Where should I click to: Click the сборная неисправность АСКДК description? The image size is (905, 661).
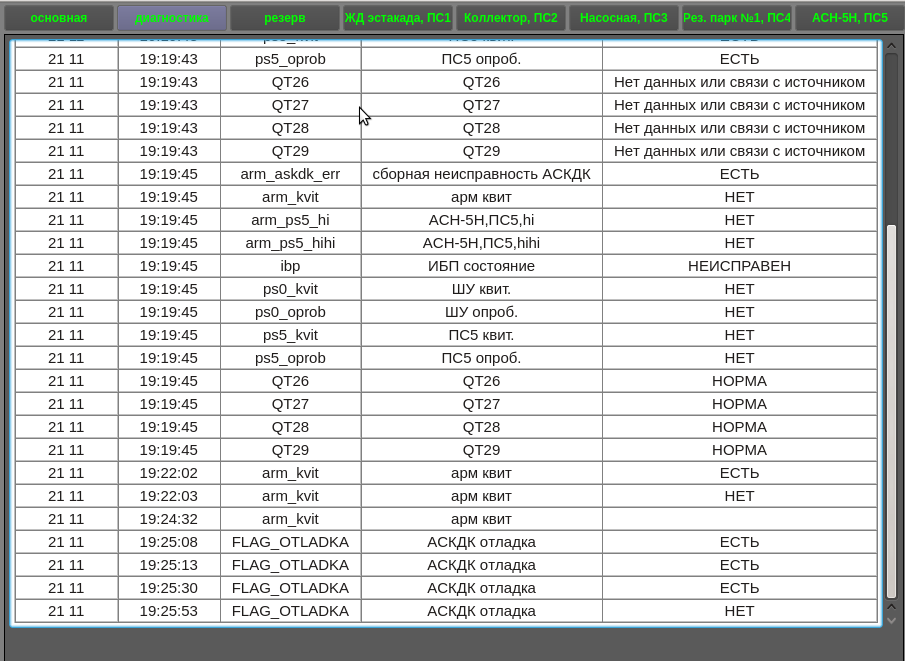[481, 174]
